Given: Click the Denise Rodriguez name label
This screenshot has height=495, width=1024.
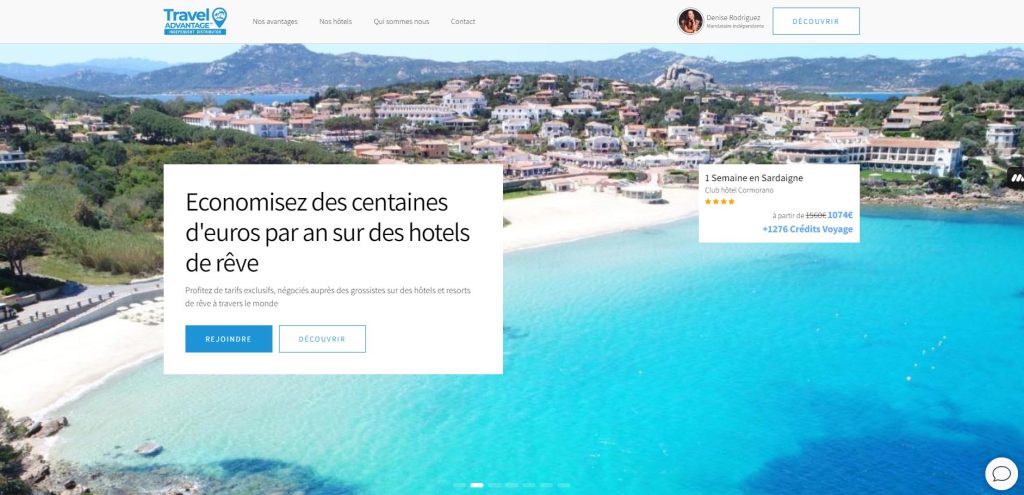Looking at the screenshot, I should pos(733,18).
